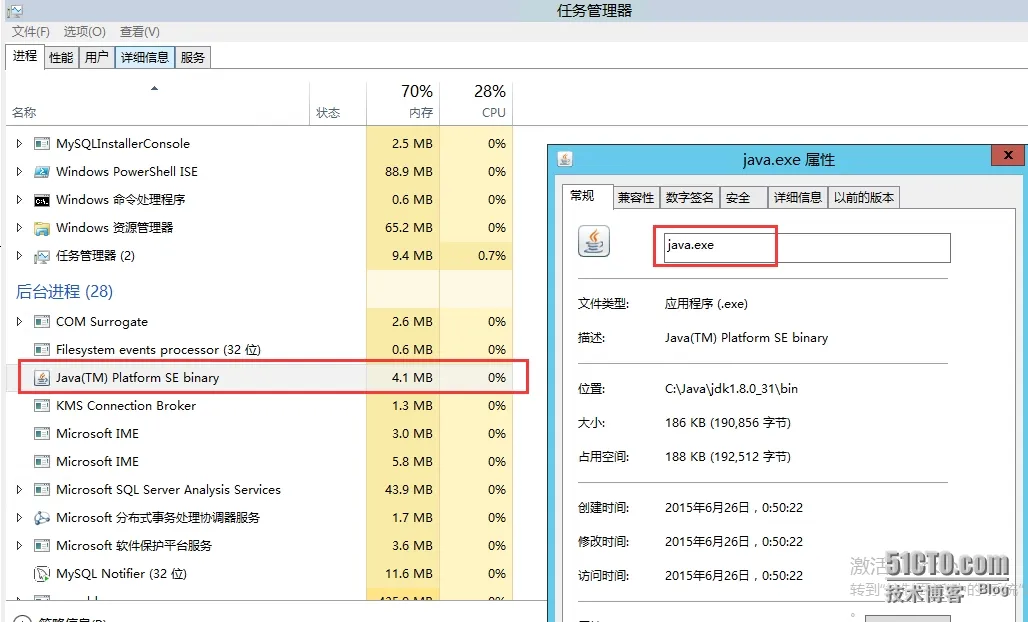Click the java.exe filename field
Viewport: 1028px width, 622px height.
807,248
